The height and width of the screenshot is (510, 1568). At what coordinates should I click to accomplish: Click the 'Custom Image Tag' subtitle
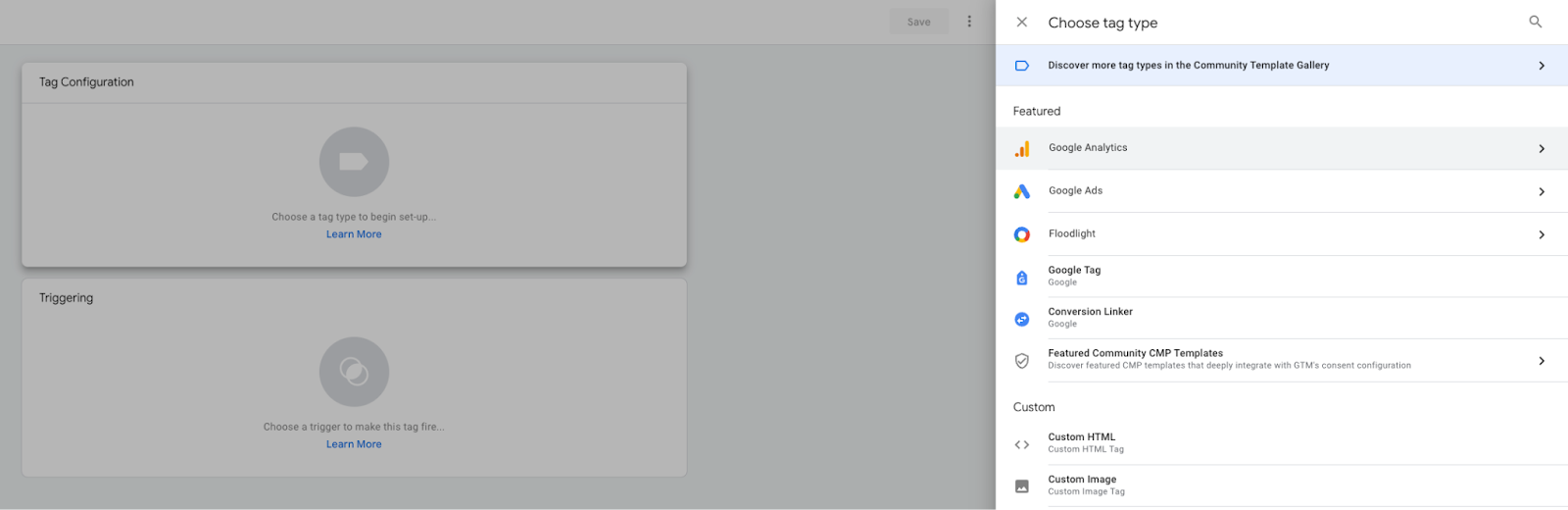1086,491
